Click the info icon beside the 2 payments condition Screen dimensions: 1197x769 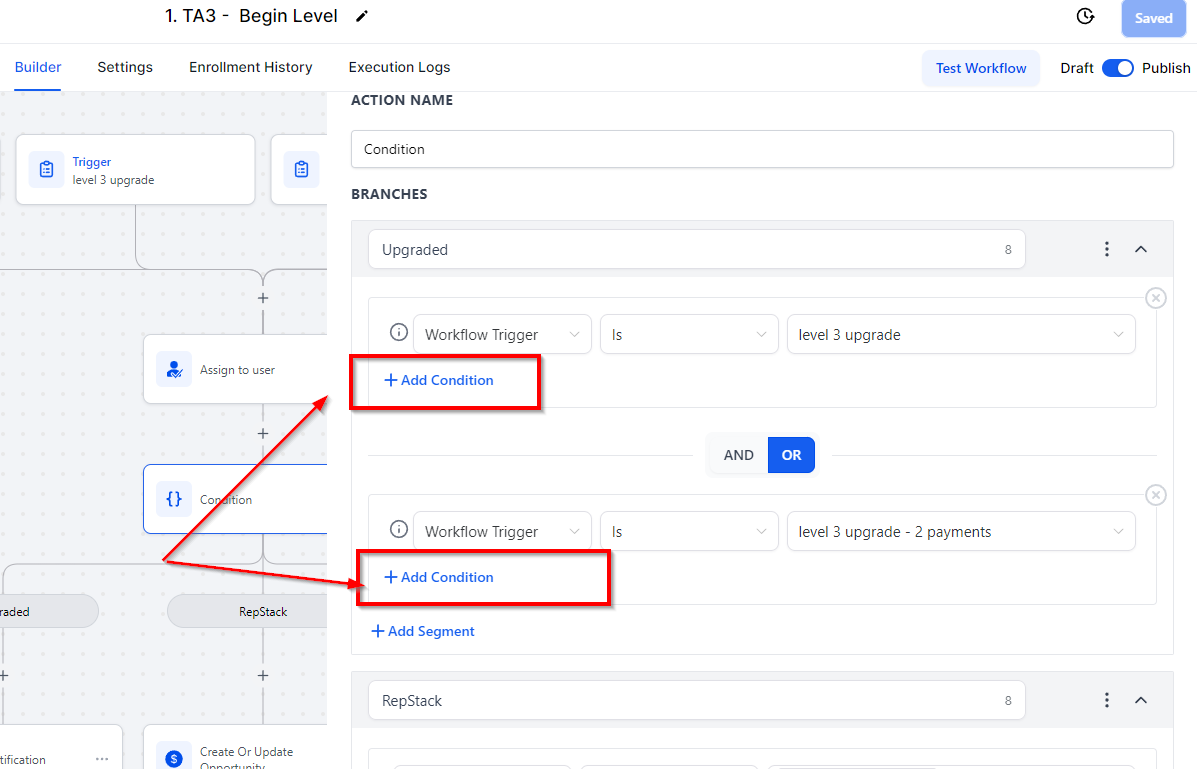pos(398,529)
